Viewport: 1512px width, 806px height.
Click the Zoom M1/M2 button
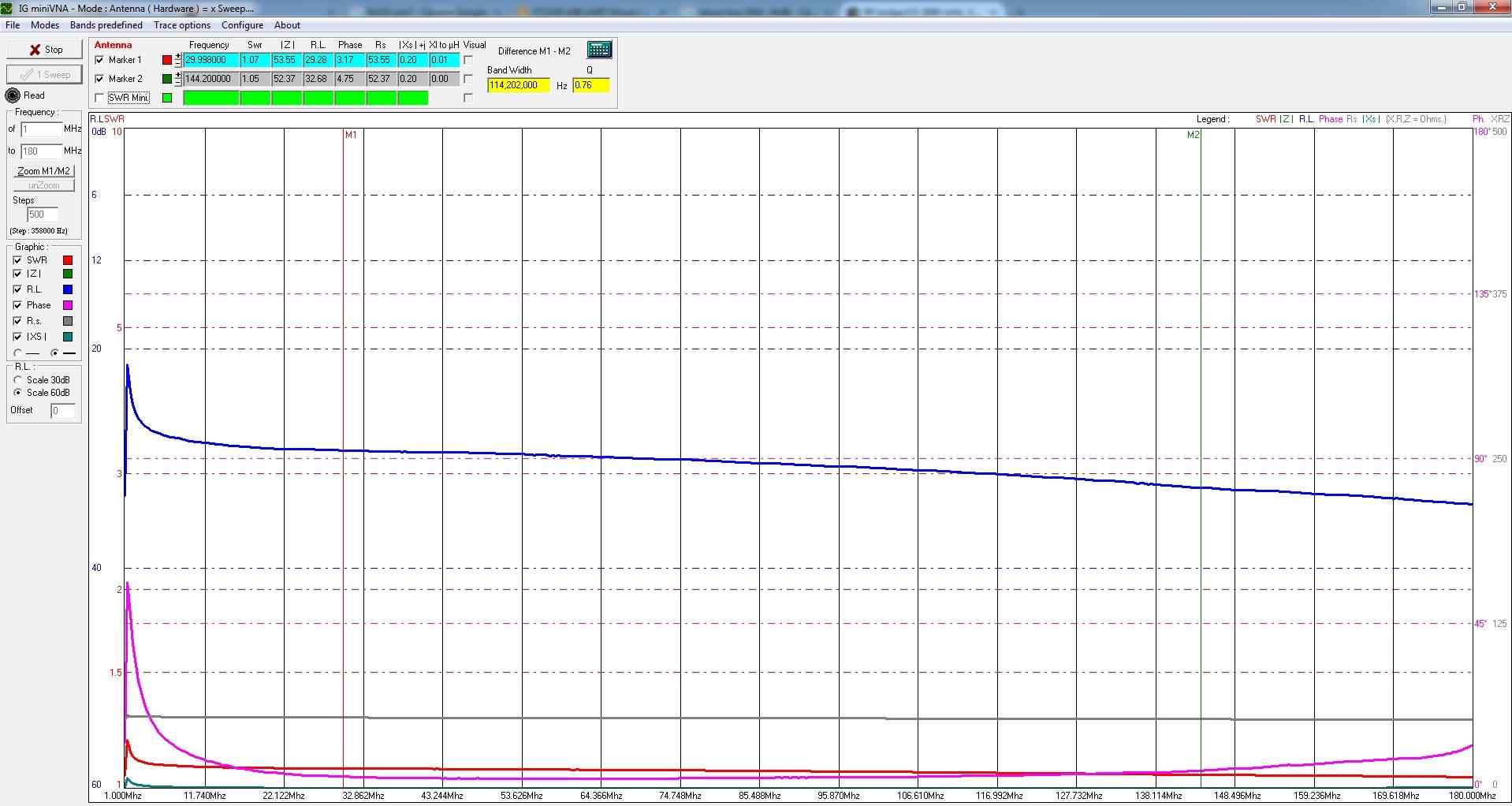tap(44, 170)
